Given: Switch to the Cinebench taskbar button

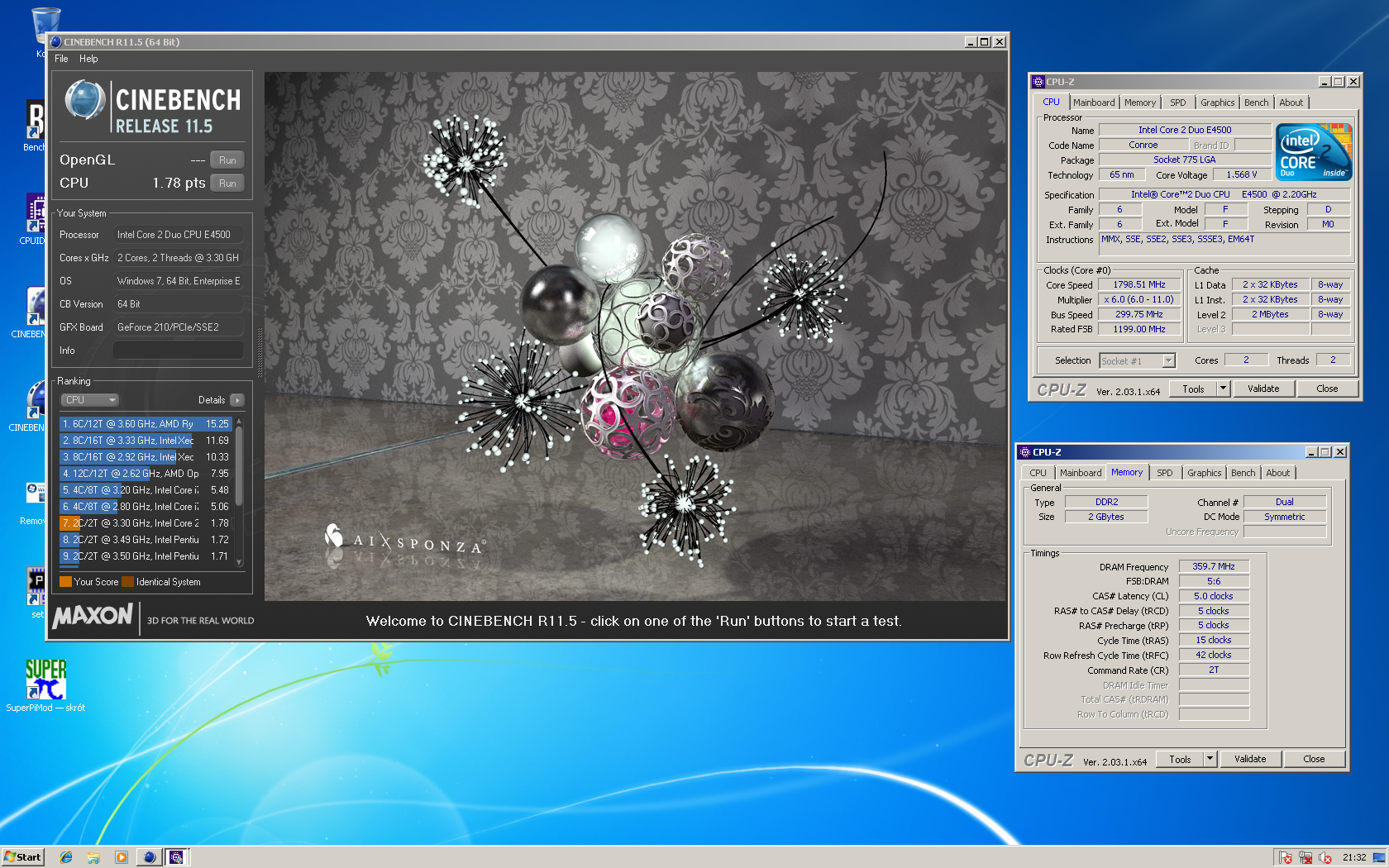Looking at the screenshot, I should (149, 857).
